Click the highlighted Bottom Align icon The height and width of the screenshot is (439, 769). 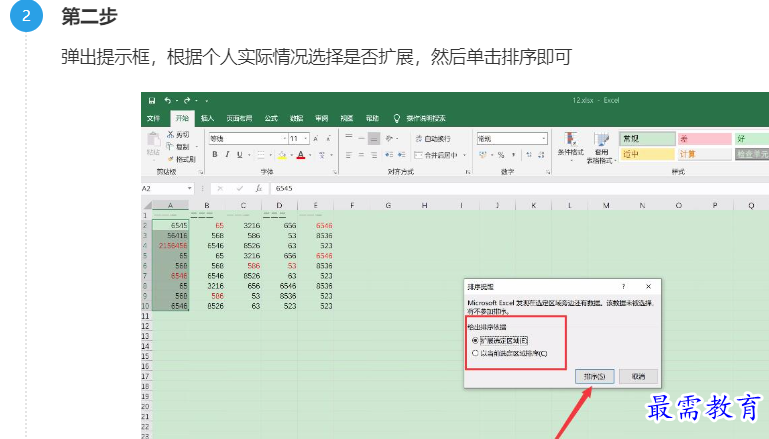click(x=374, y=139)
